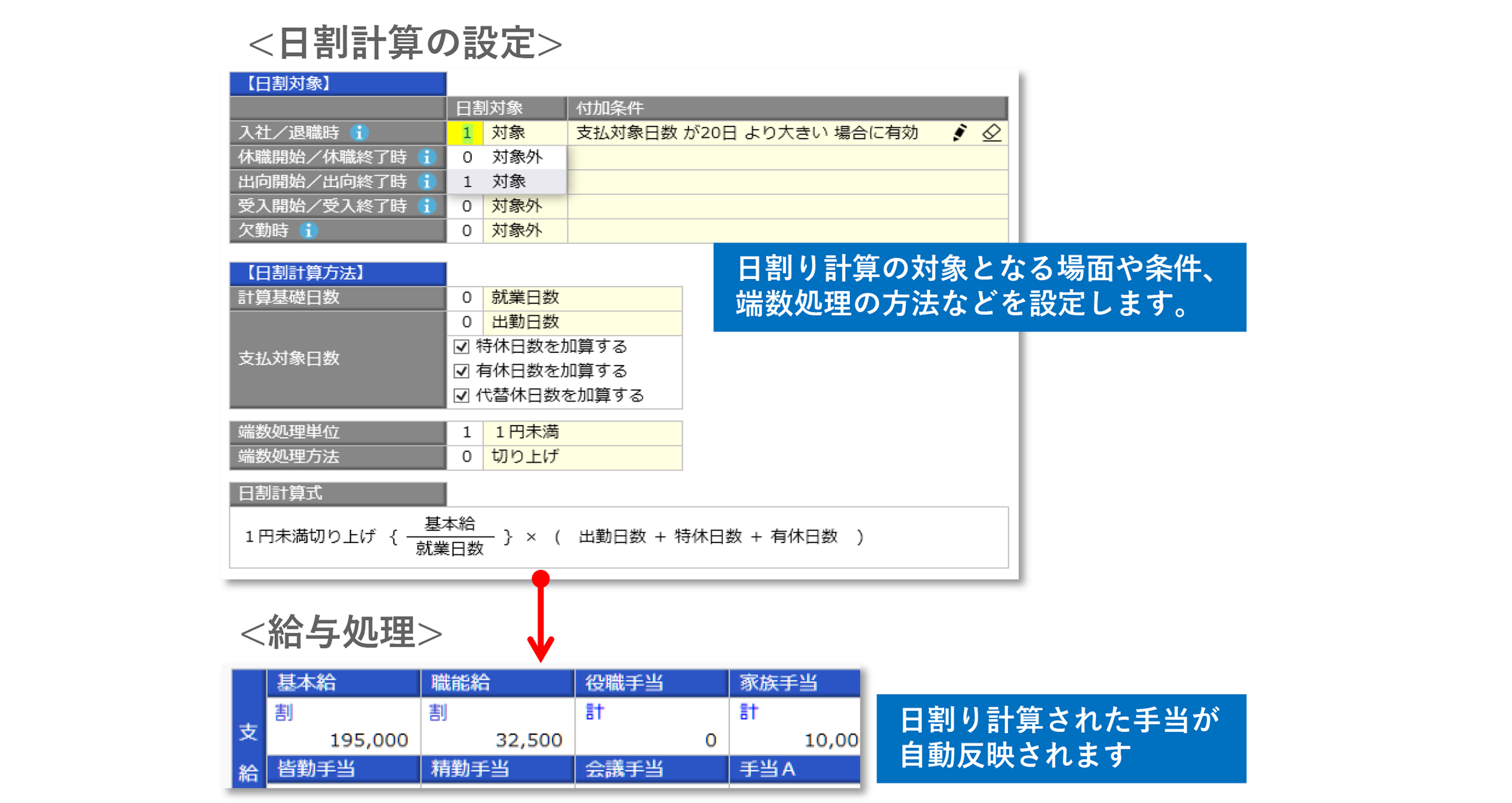
Task: Click 切り上げ value in 端数処理方法 row
Action: coord(525,456)
